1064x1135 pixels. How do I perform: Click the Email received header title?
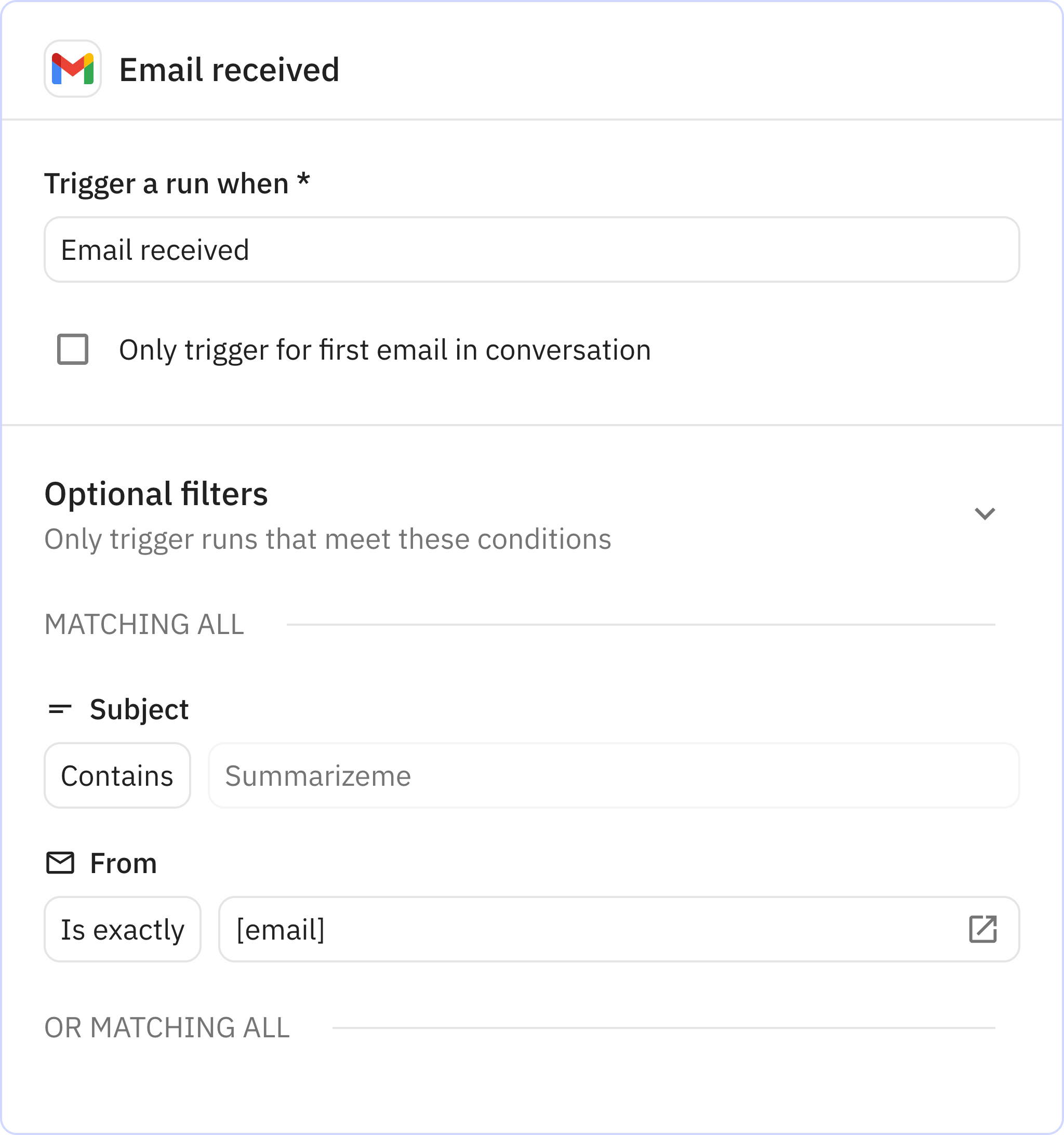coord(229,70)
